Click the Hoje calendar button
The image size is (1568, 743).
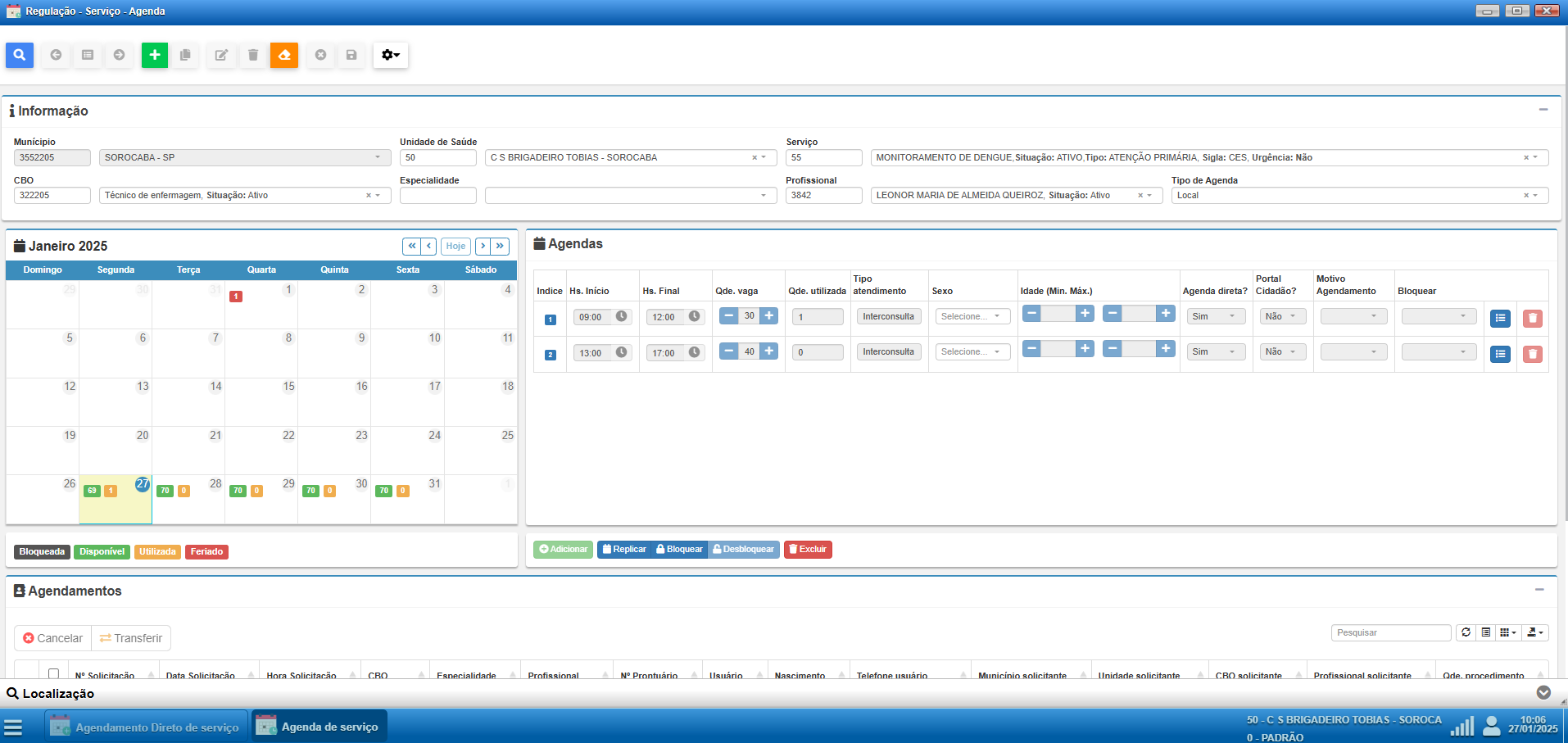pyautogui.click(x=455, y=246)
